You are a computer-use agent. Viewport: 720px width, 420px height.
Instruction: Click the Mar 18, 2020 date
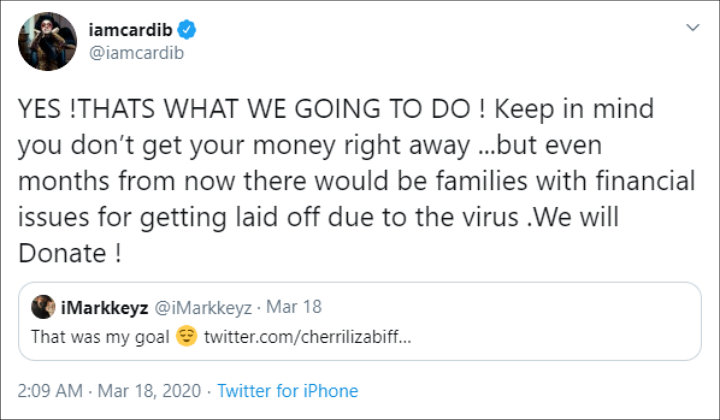pos(149,391)
